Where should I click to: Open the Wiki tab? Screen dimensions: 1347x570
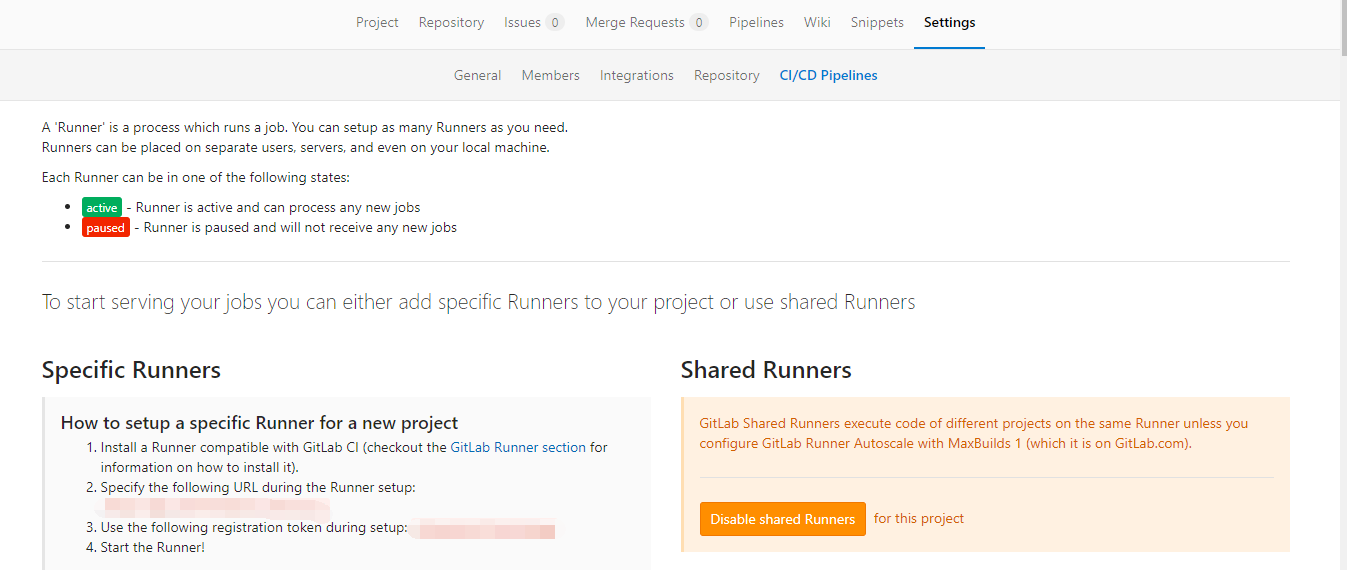817,22
